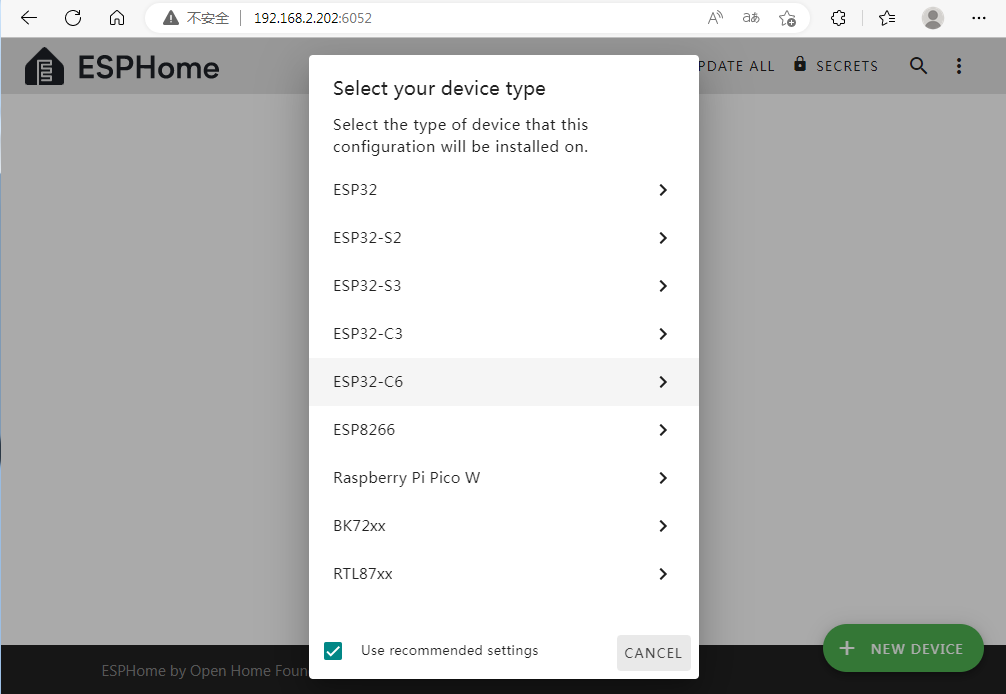1006x694 pixels.
Task: Go to browser home page
Action: [117, 18]
